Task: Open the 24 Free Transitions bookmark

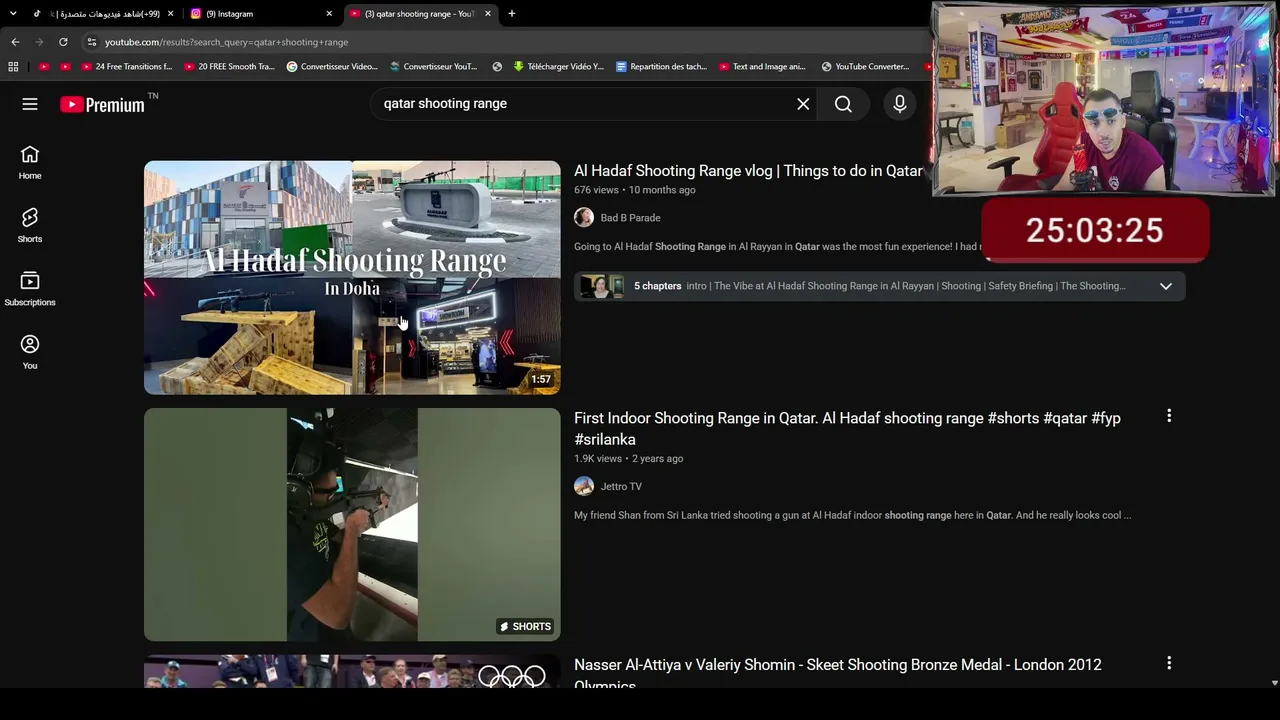Action: click(127, 67)
